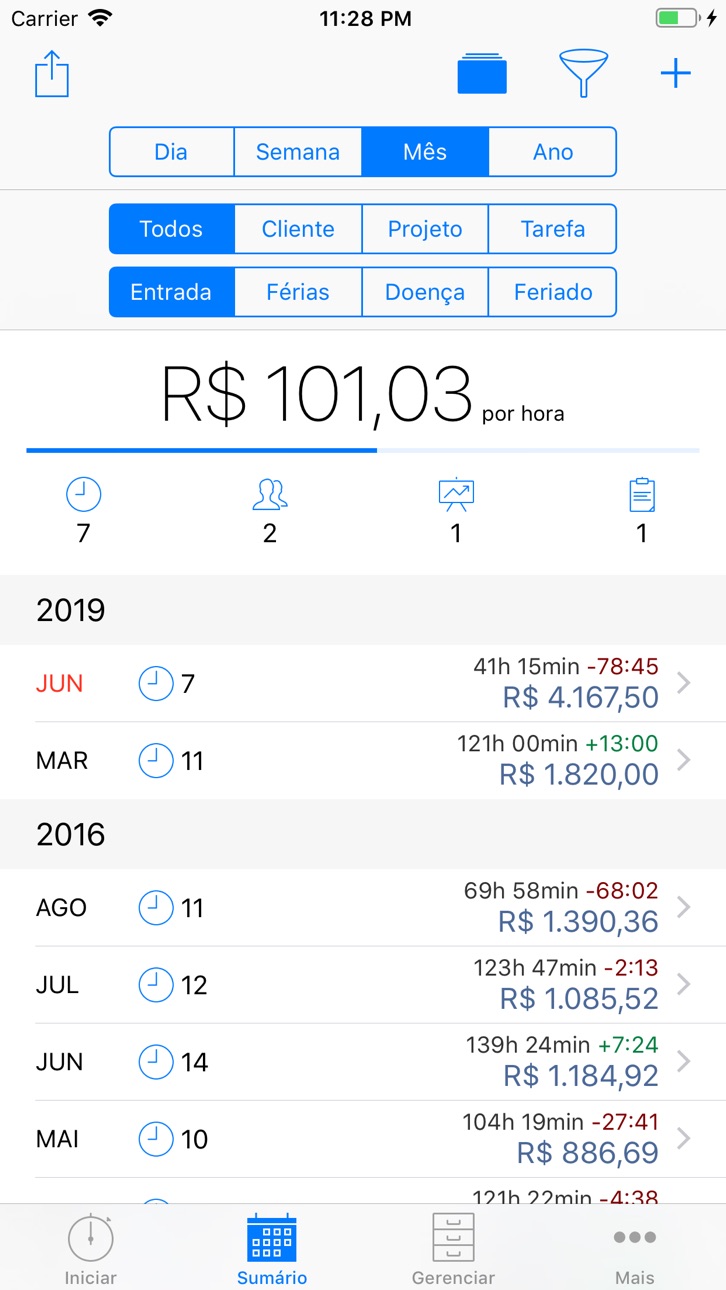Tap the red JUN month label
Screen dimensions: 726x1290
click(59, 684)
